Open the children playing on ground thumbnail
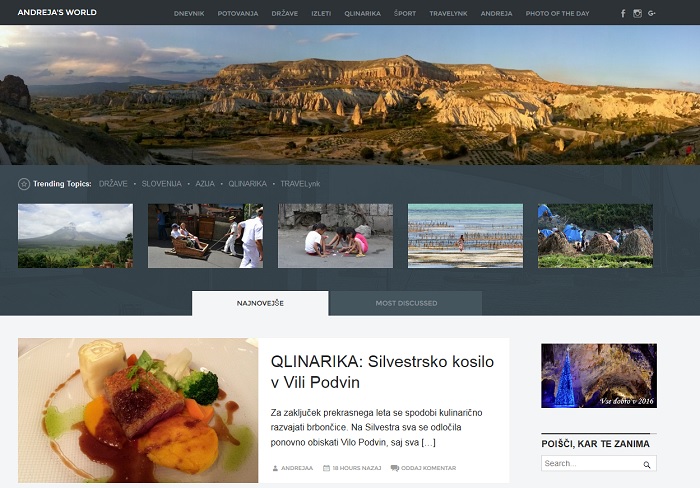700x488 pixels. coord(335,236)
